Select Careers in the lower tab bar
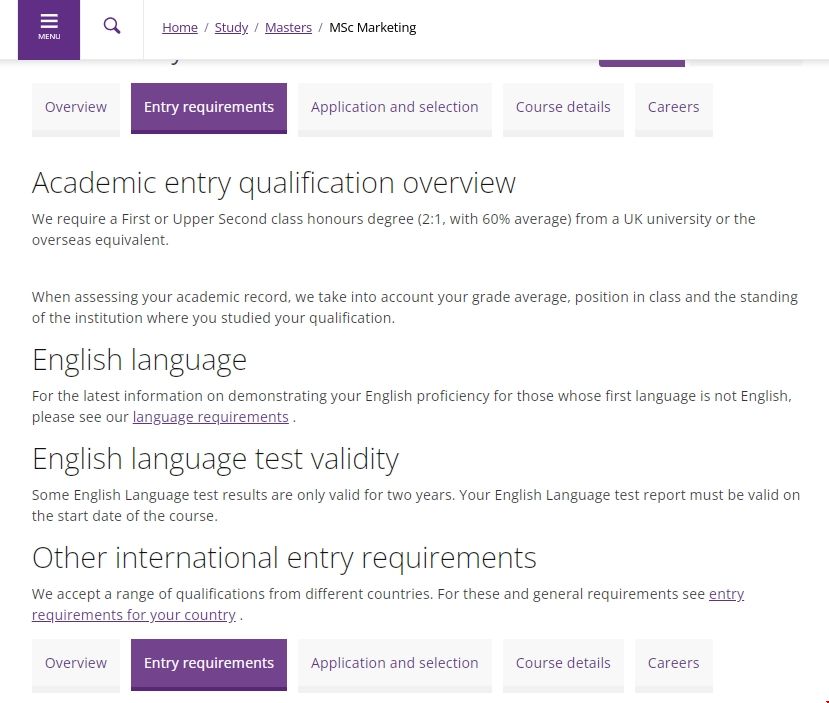829x703 pixels. 673,663
